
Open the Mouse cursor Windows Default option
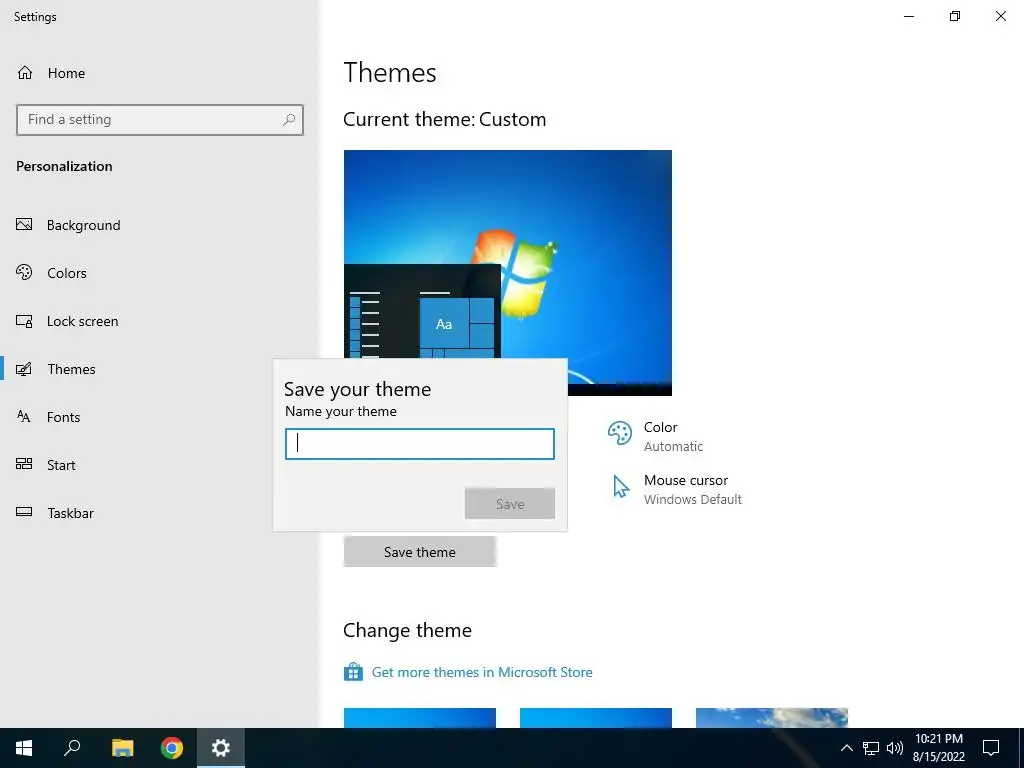[x=677, y=489]
